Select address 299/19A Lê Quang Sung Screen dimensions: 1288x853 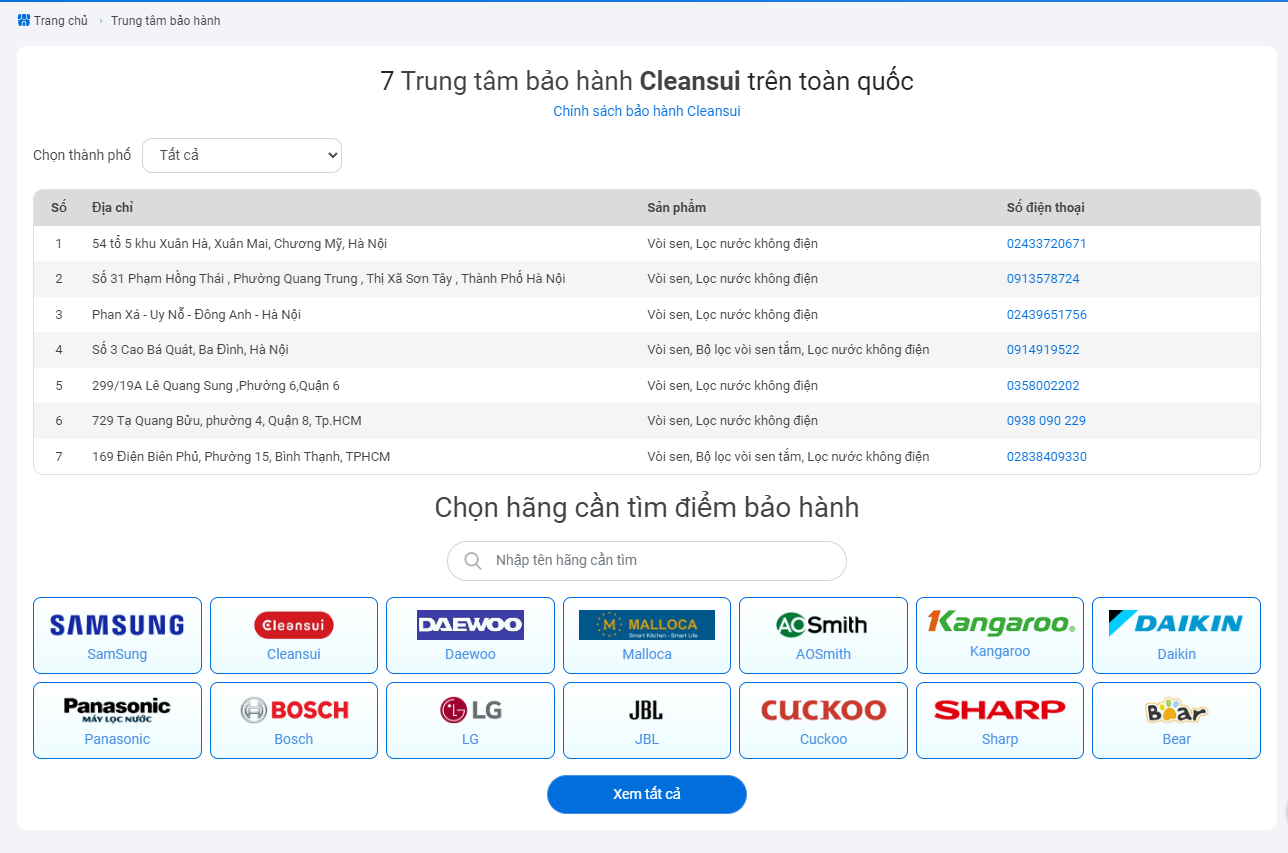pyautogui.click(x=216, y=386)
